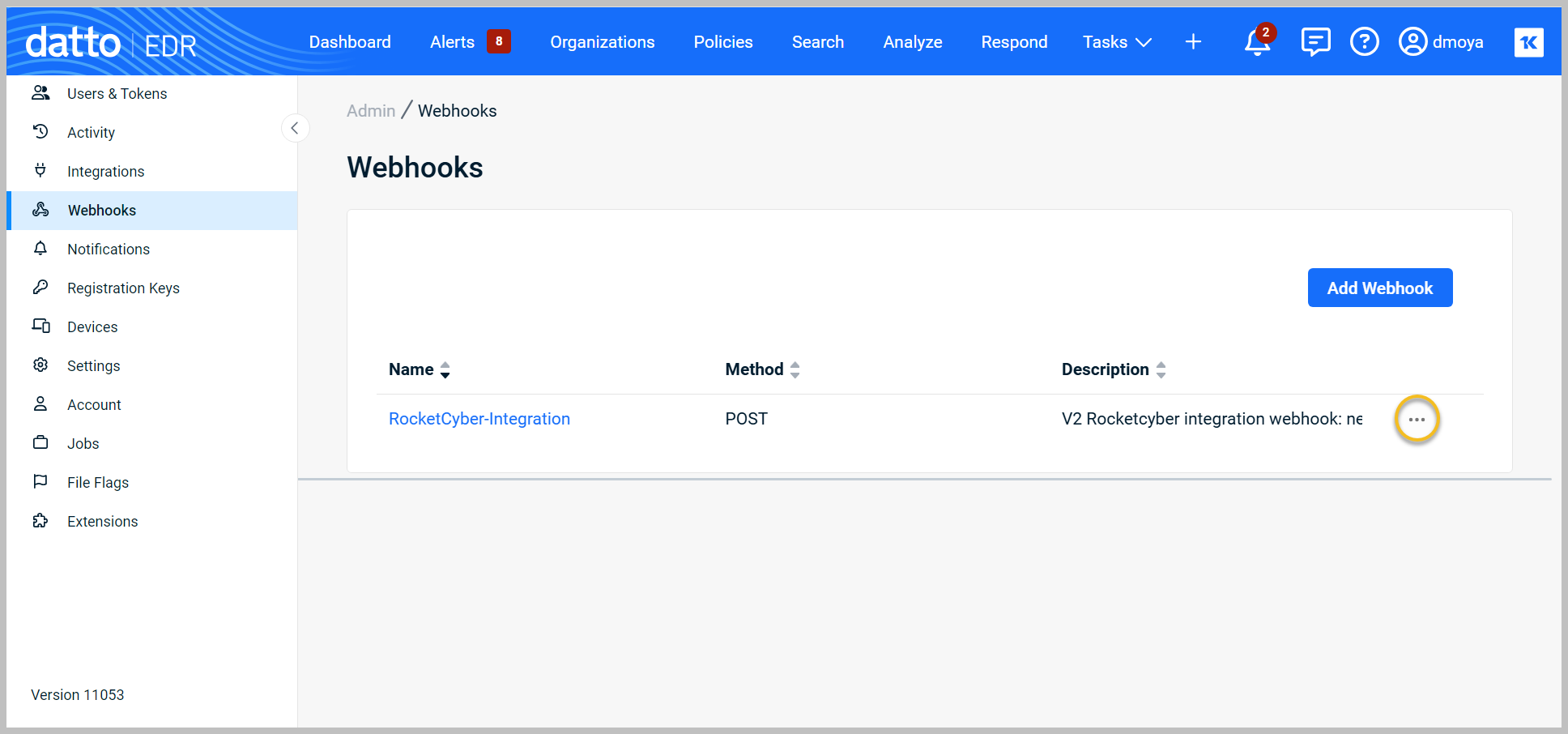Click the Admin breadcrumb link
1568x734 pixels.
(x=370, y=110)
